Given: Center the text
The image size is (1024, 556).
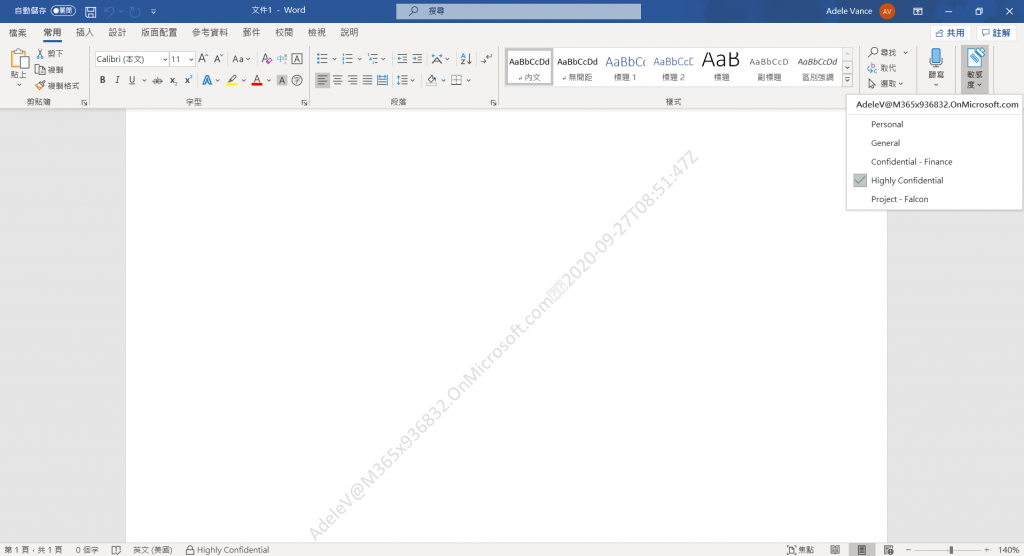Looking at the screenshot, I should [x=337, y=80].
